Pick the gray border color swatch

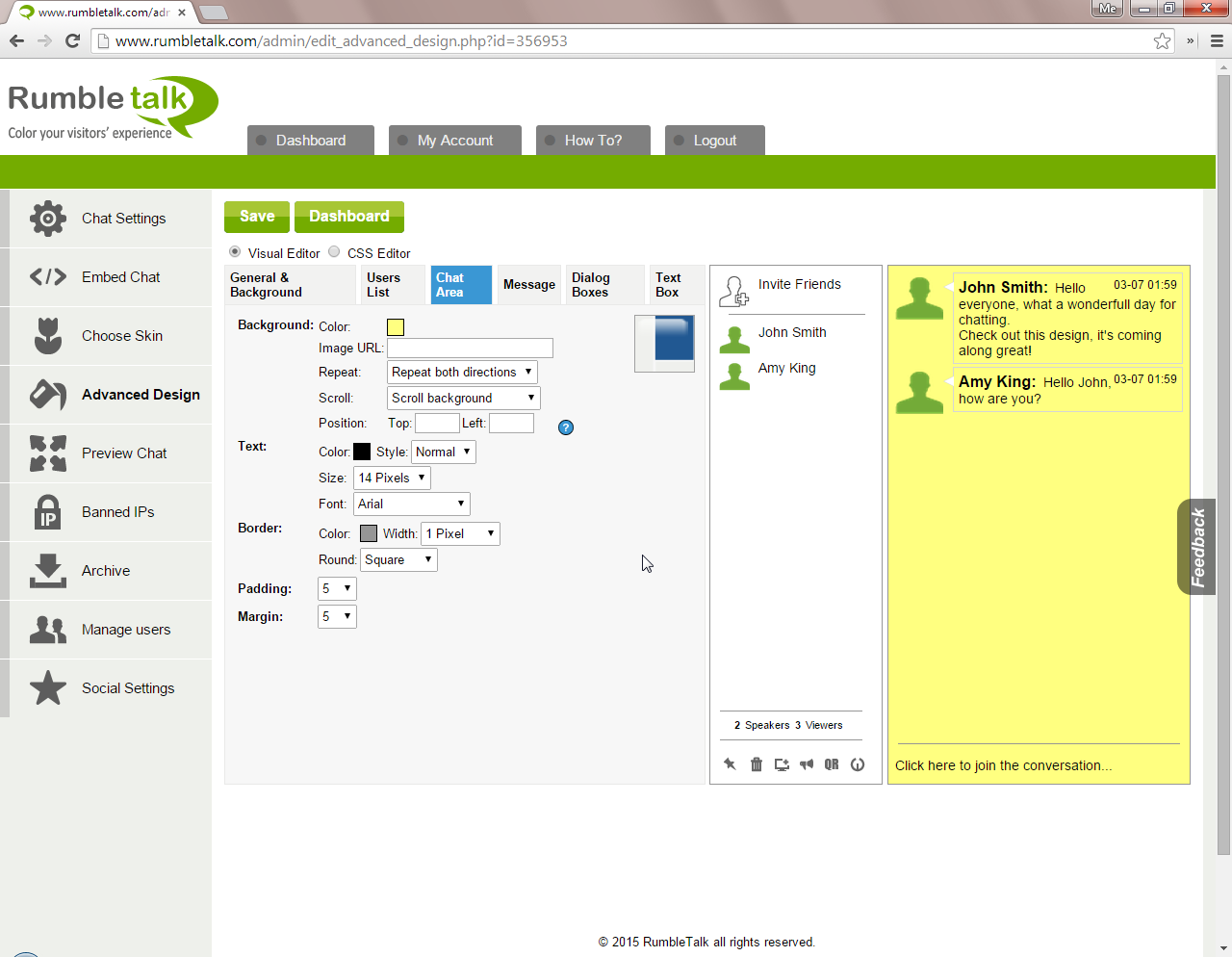point(369,533)
